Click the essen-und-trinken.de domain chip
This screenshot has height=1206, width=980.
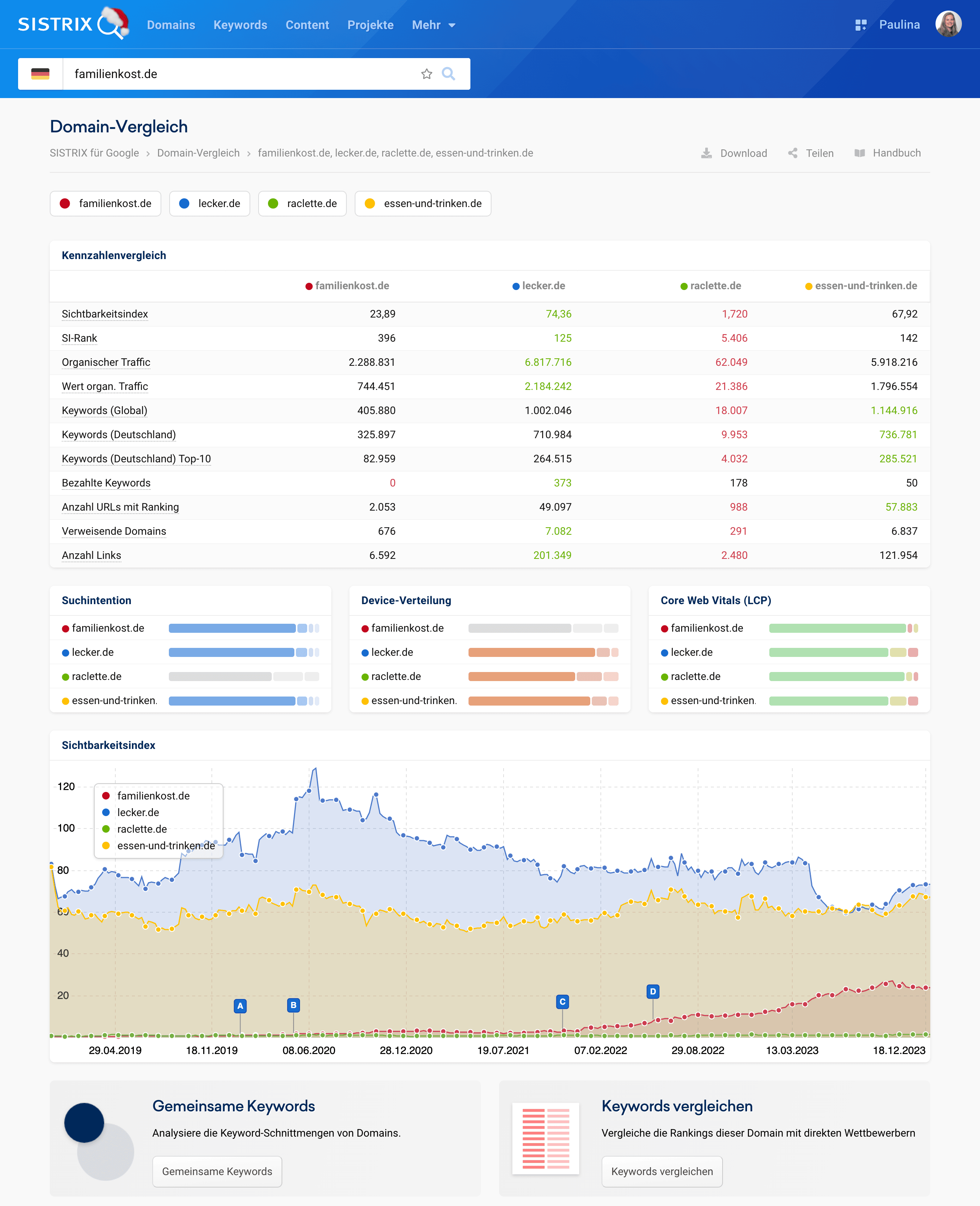coord(423,203)
